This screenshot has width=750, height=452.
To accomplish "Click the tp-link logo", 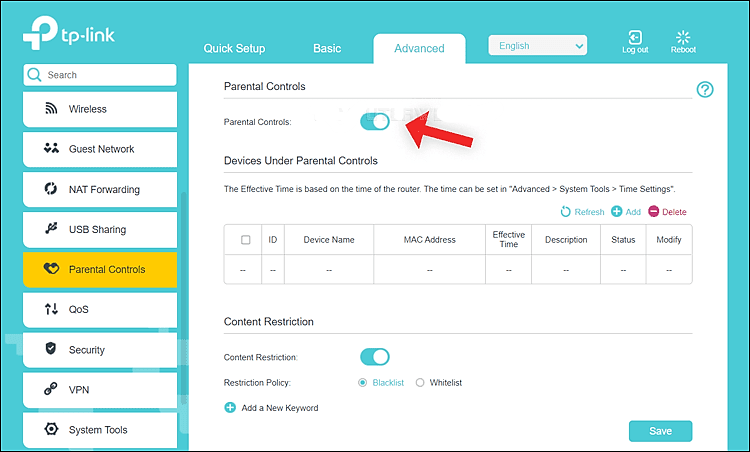I will click(69, 33).
